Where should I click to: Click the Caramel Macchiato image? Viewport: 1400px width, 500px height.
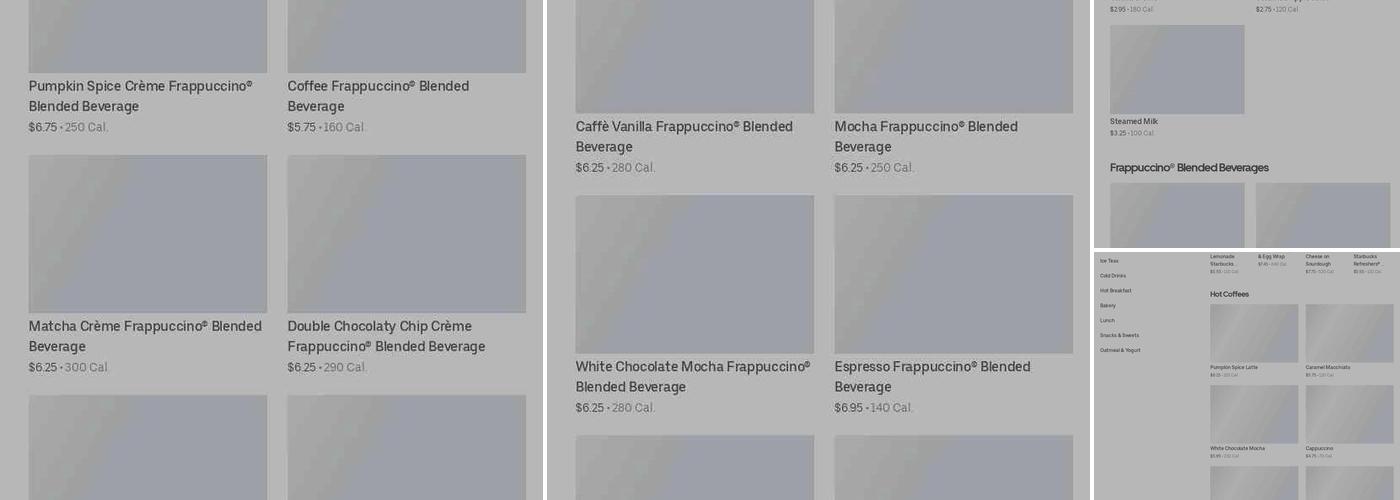pos(1349,333)
